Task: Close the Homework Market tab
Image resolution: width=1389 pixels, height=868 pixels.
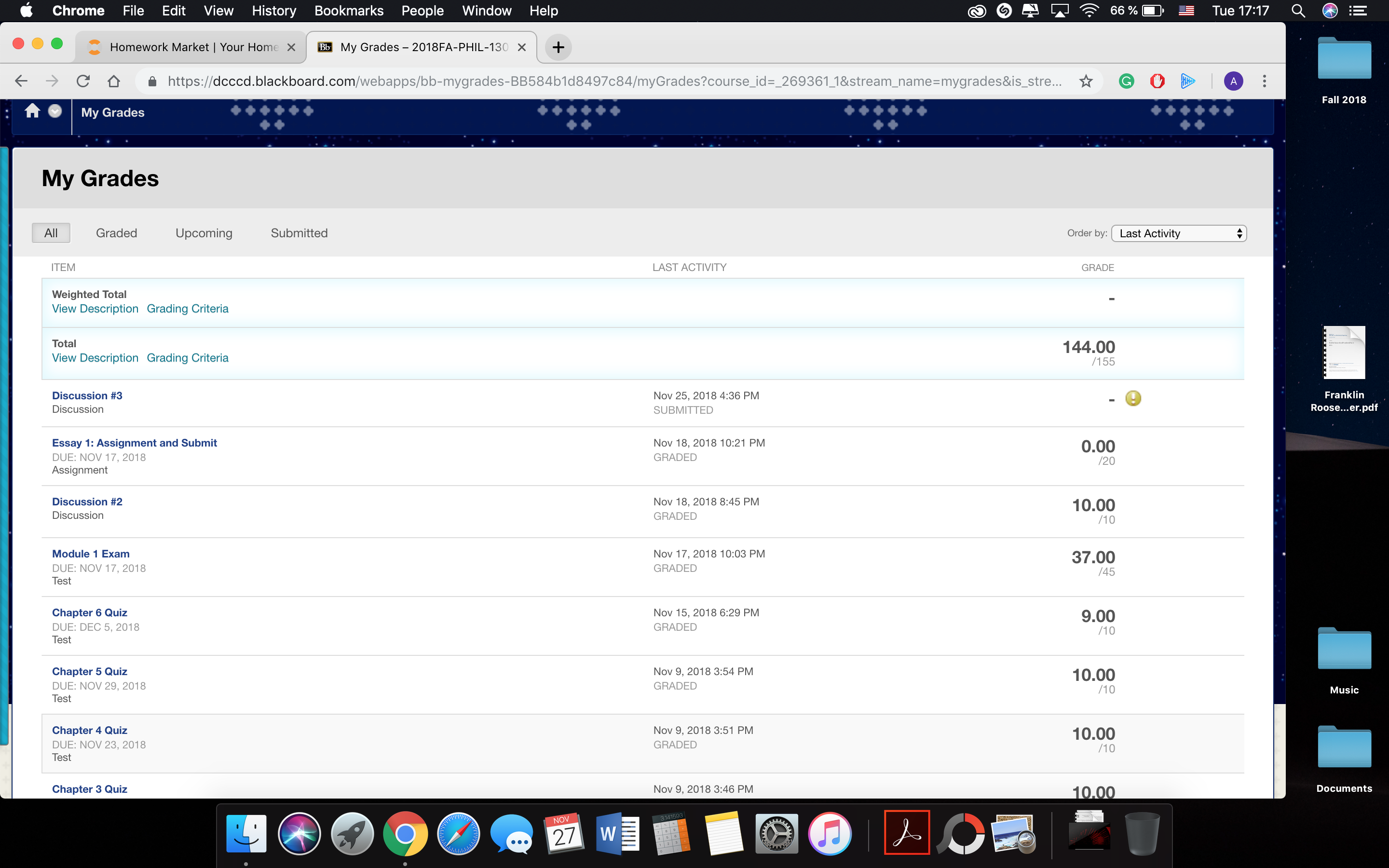Action: point(292,47)
